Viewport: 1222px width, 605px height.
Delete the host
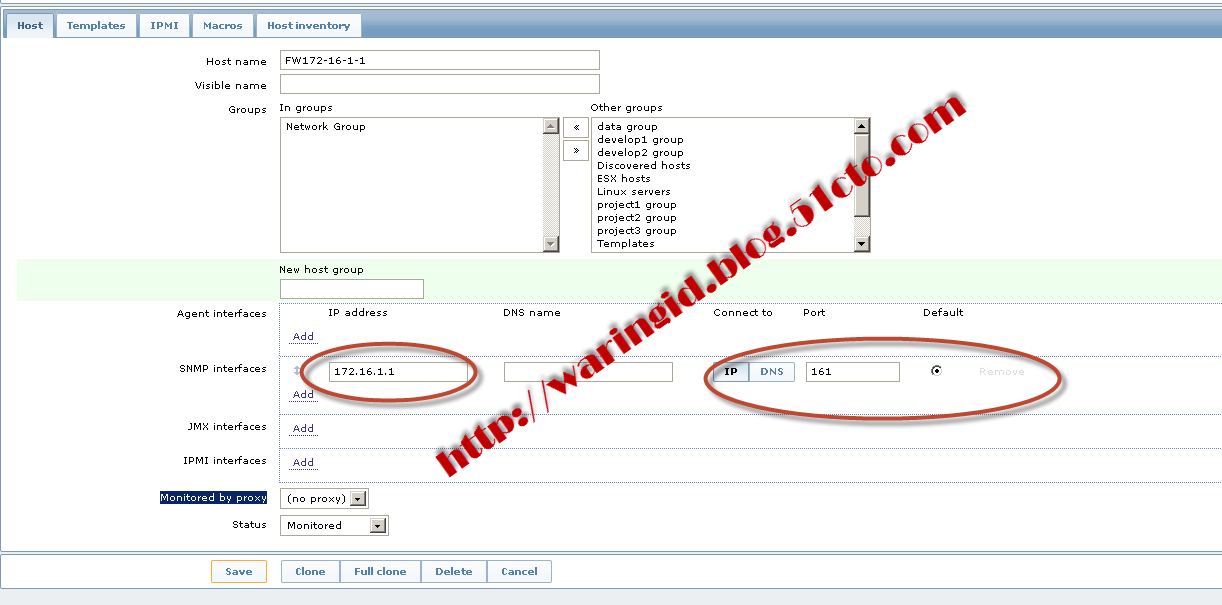[x=454, y=572]
